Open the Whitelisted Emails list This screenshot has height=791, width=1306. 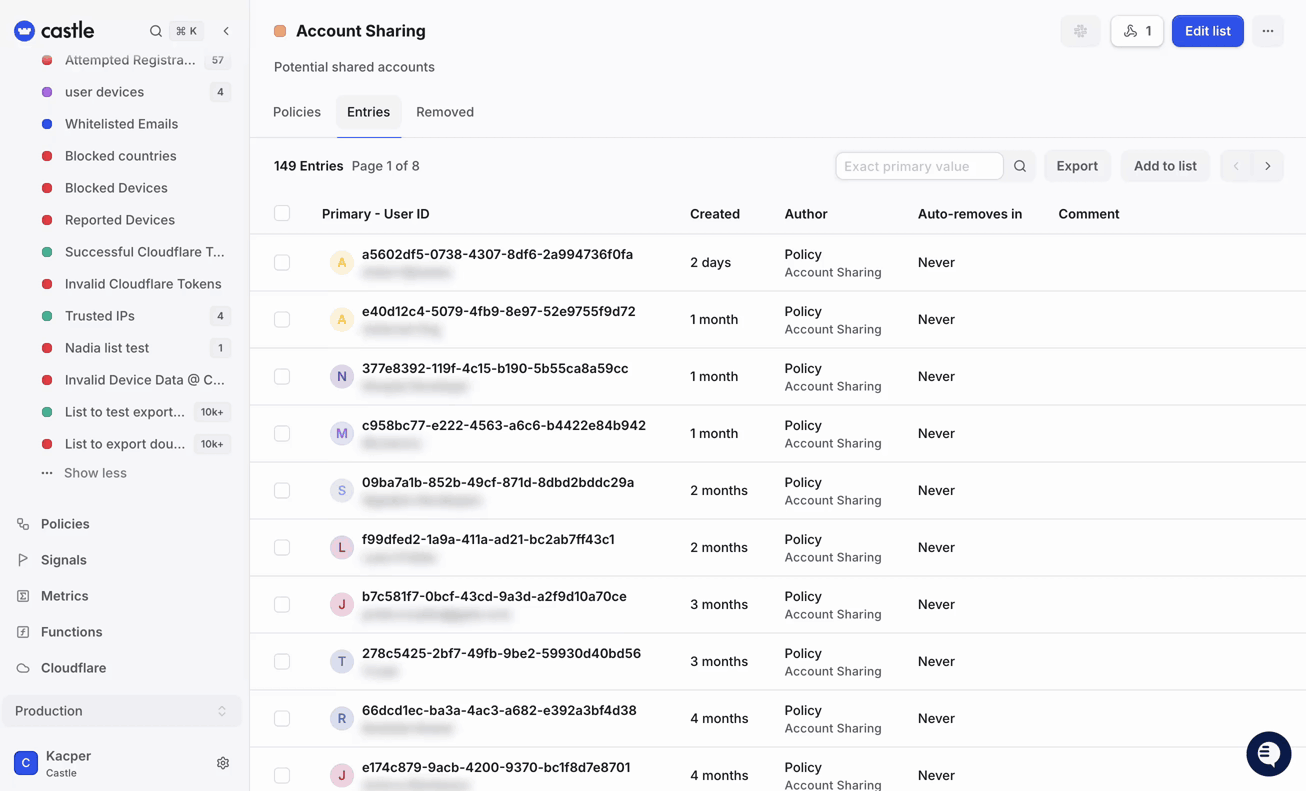[x=121, y=124]
